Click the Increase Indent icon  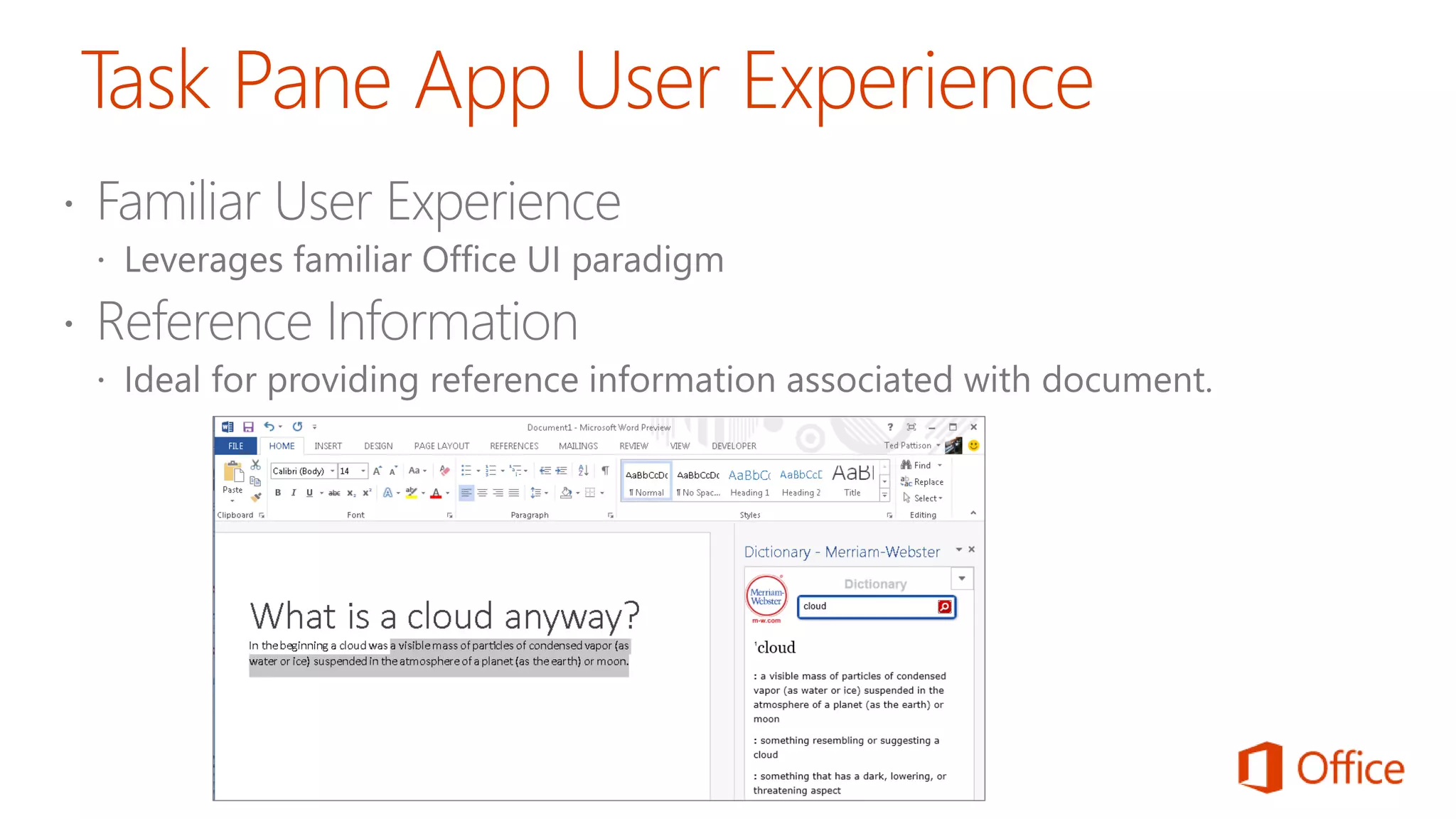(561, 471)
